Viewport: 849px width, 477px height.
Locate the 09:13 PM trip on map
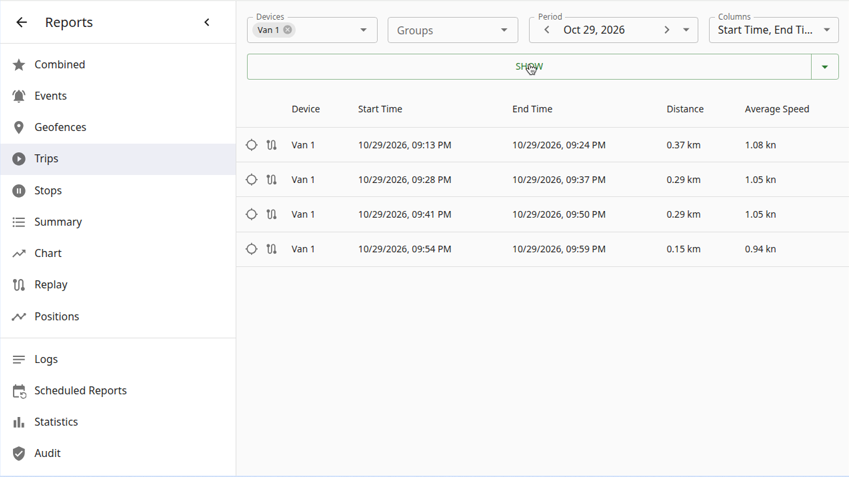(x=252, y=145)
